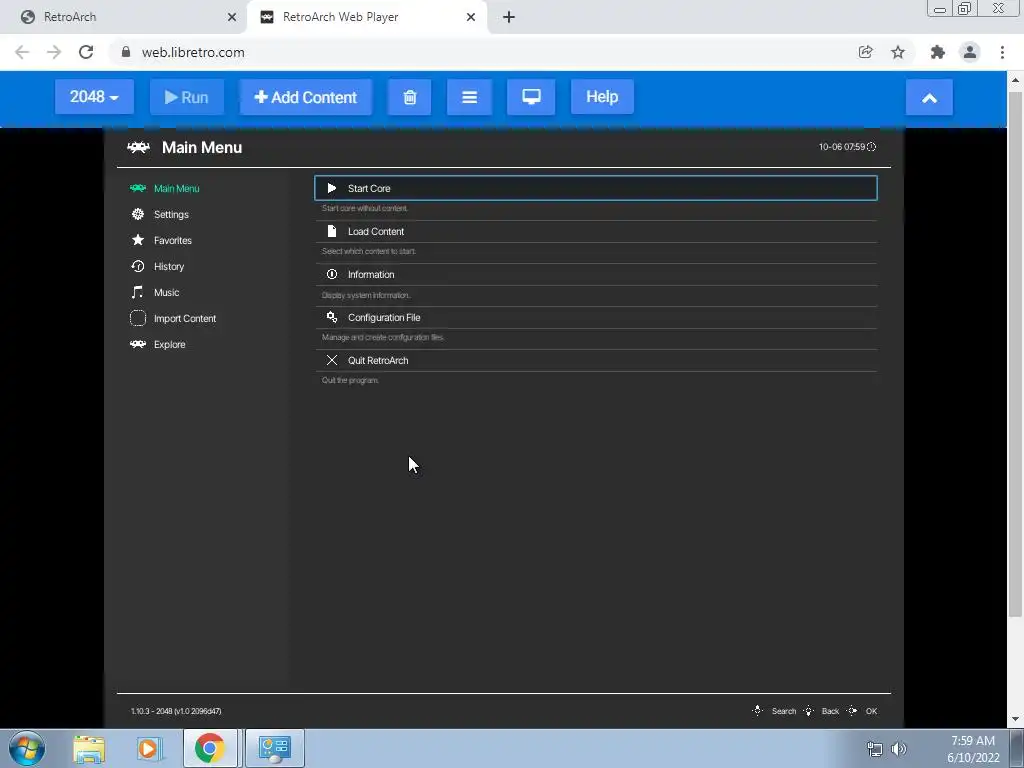1024x768 pixels.
Task: Open the browser extensions puzzle icon
Action: (938, 52)
